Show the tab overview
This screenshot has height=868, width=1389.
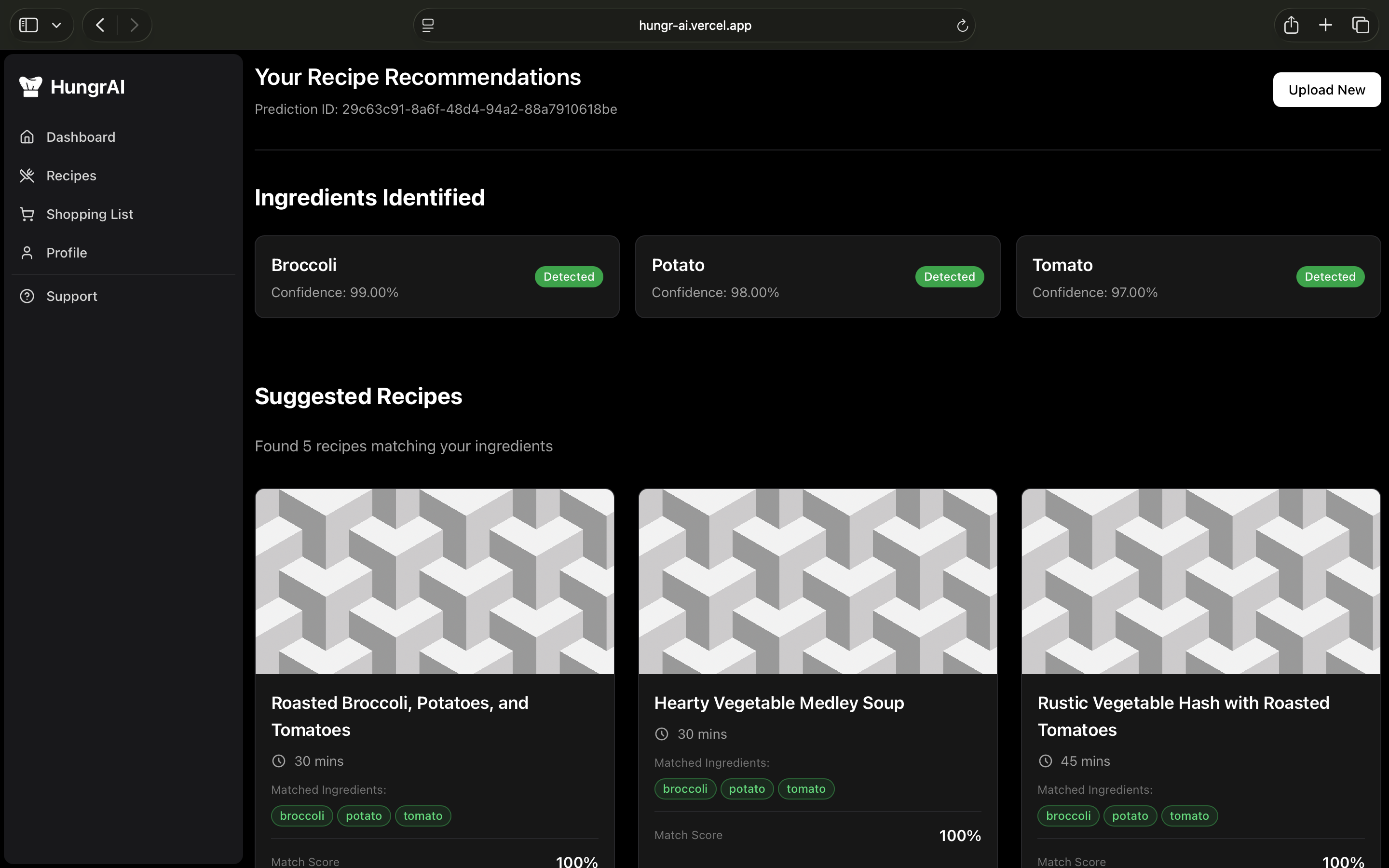pos(1360,25)
